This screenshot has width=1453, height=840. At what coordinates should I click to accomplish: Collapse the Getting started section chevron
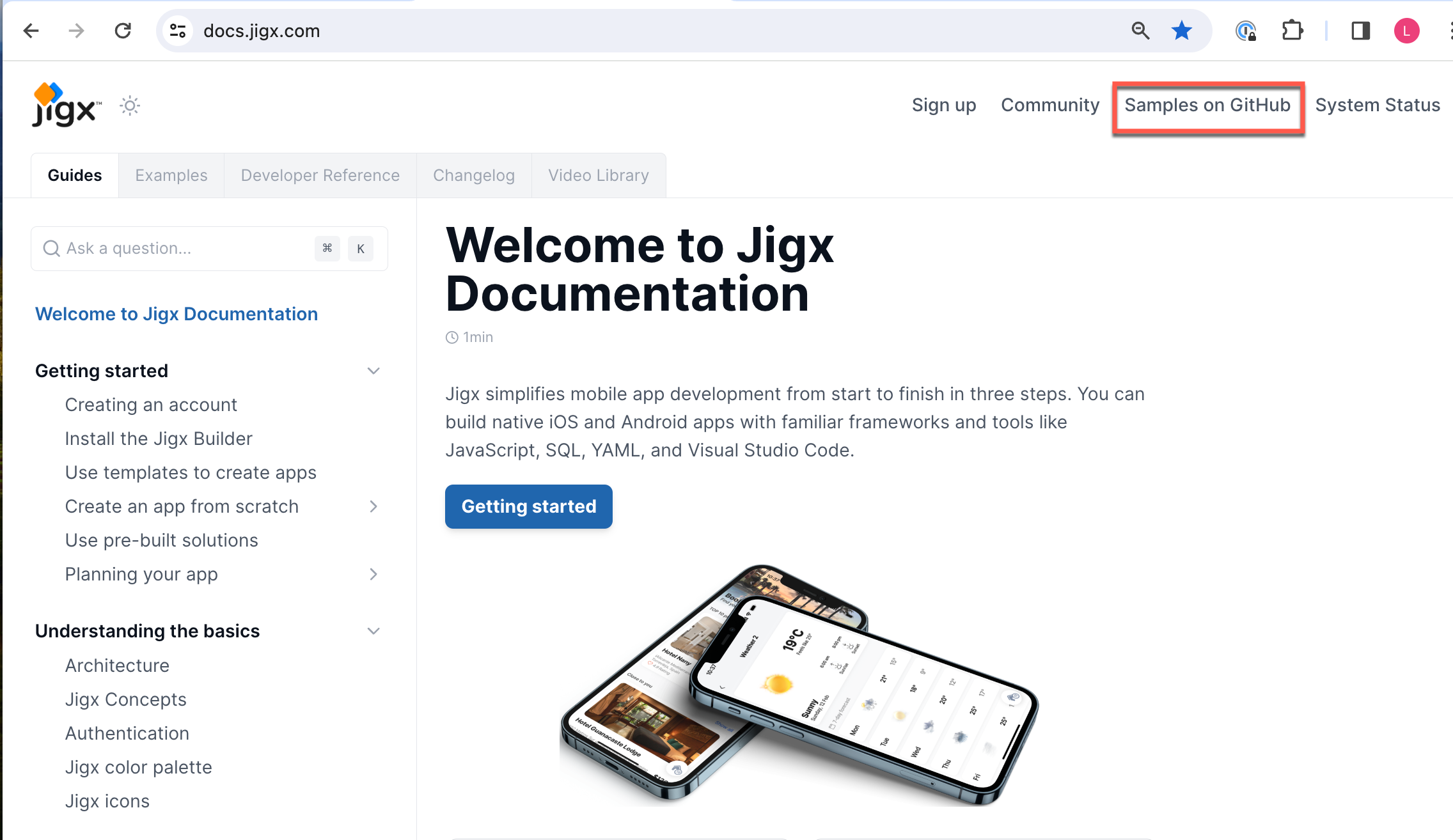point(373,371)
